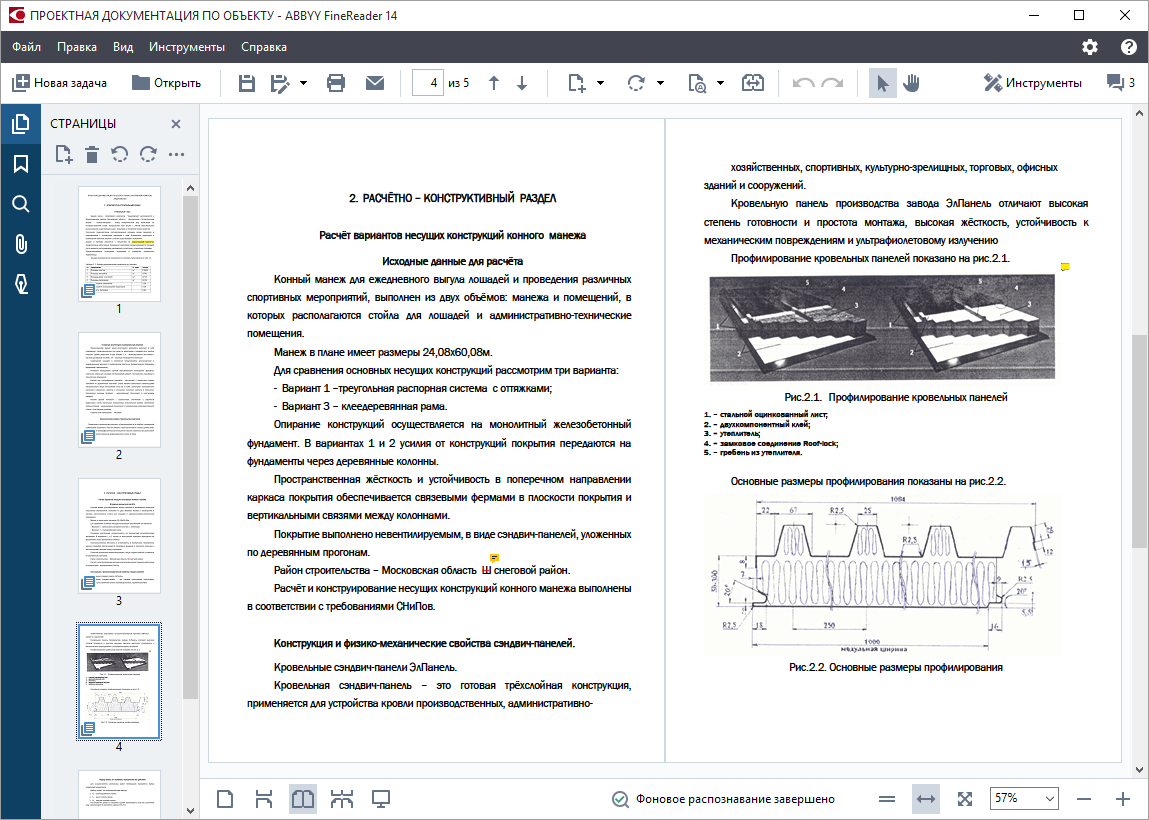Viewport: 1149px width, 820px height.
Task: Zoom in with plus button
Action: (x=1123, y=799)
